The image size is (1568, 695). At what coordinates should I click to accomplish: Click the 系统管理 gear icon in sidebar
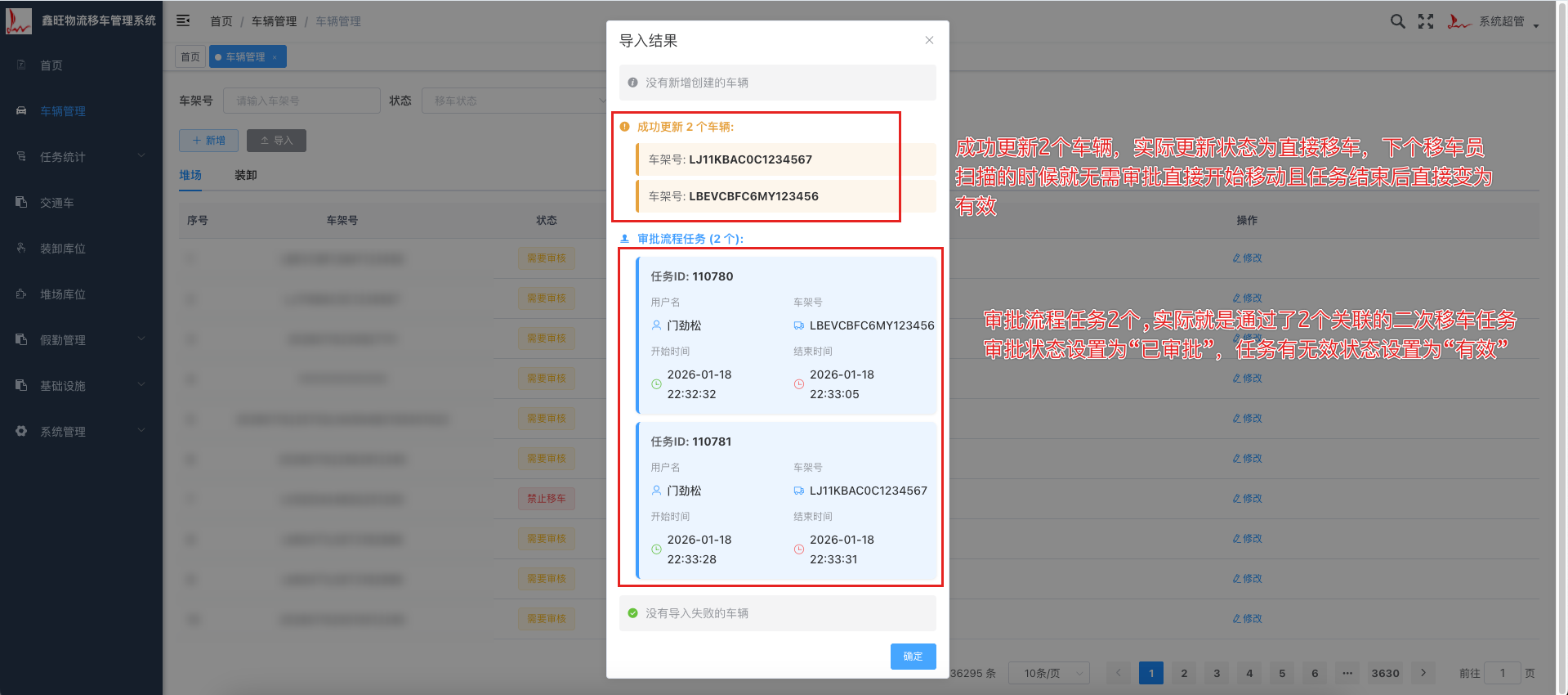click(21, 431)
